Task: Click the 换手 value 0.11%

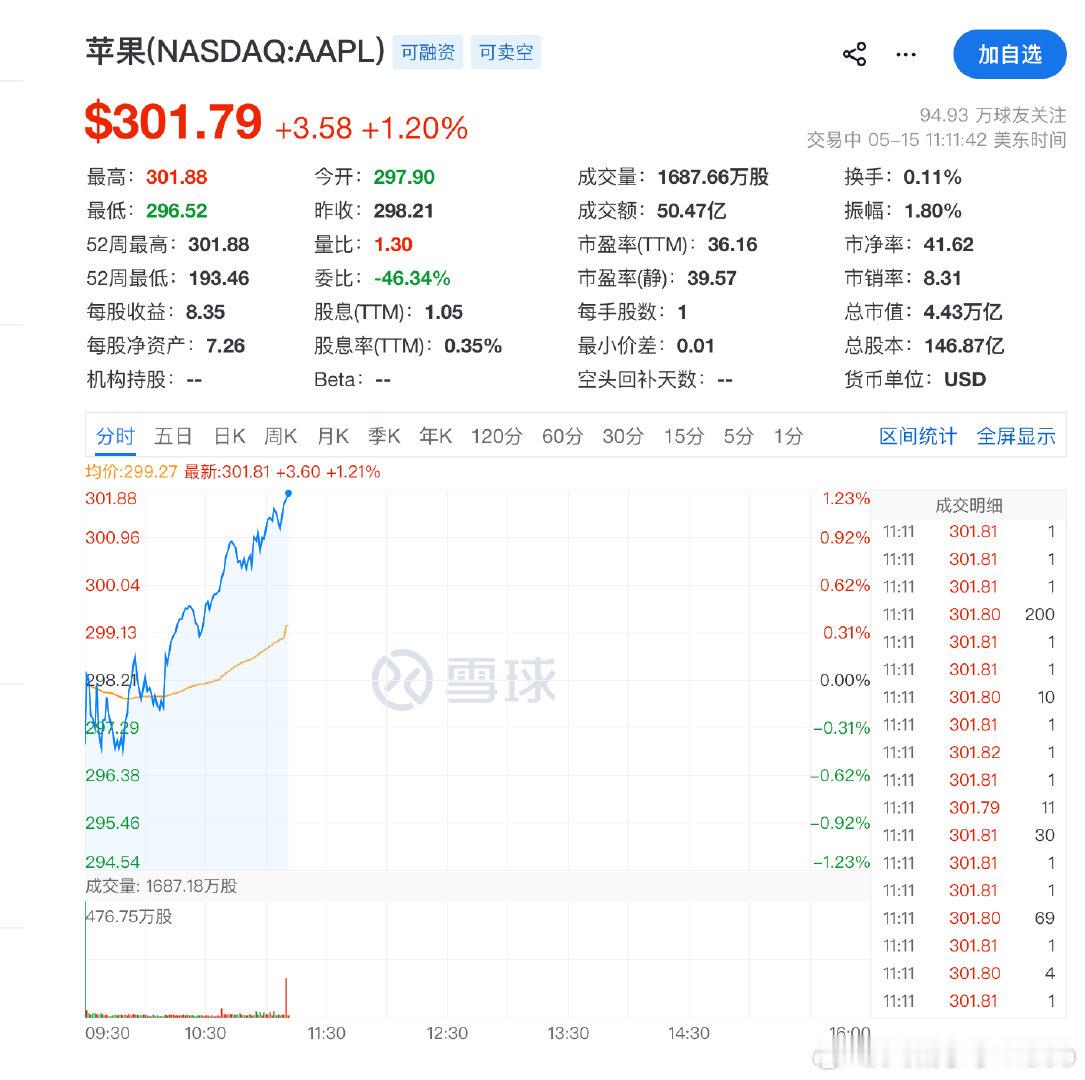Action: (x=932, y=177)
